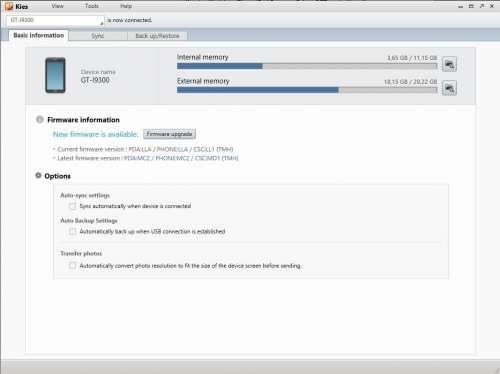Open the Help menu
This screenshot has width=500, height=374.
[x=126, y=6]
